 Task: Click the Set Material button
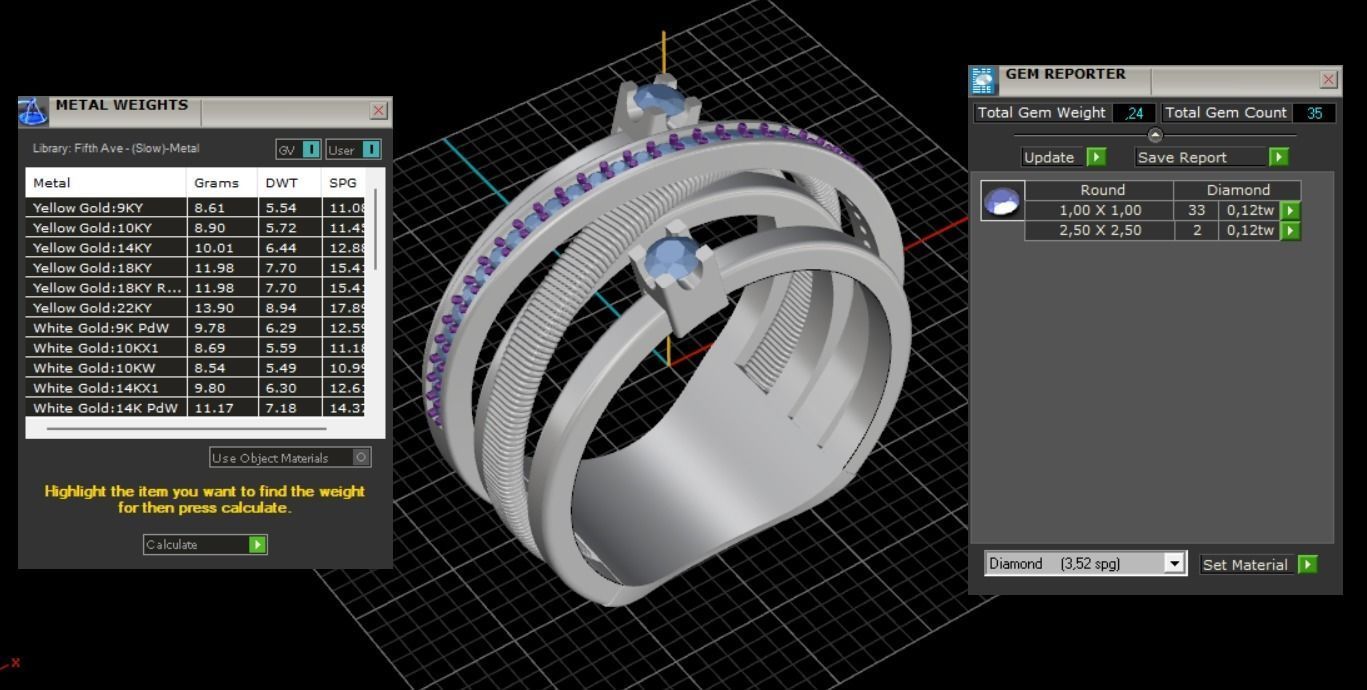pyautogui.click(x=1259, y=564)
